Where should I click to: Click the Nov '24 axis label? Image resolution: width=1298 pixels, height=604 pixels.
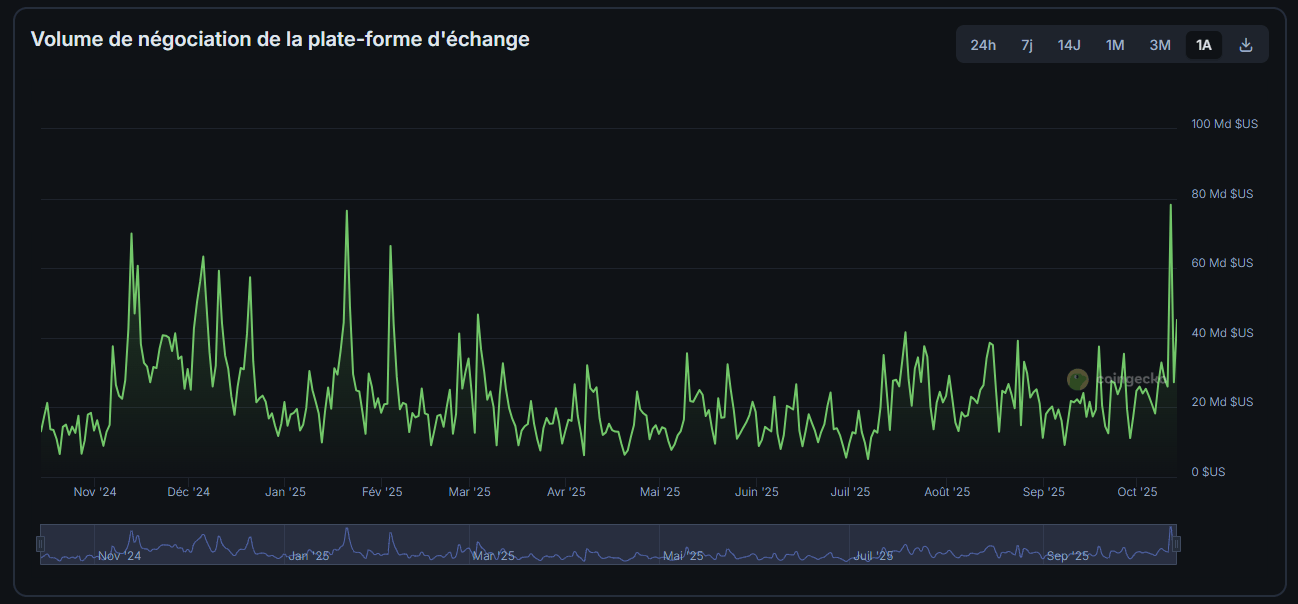(x=95, y=491)
